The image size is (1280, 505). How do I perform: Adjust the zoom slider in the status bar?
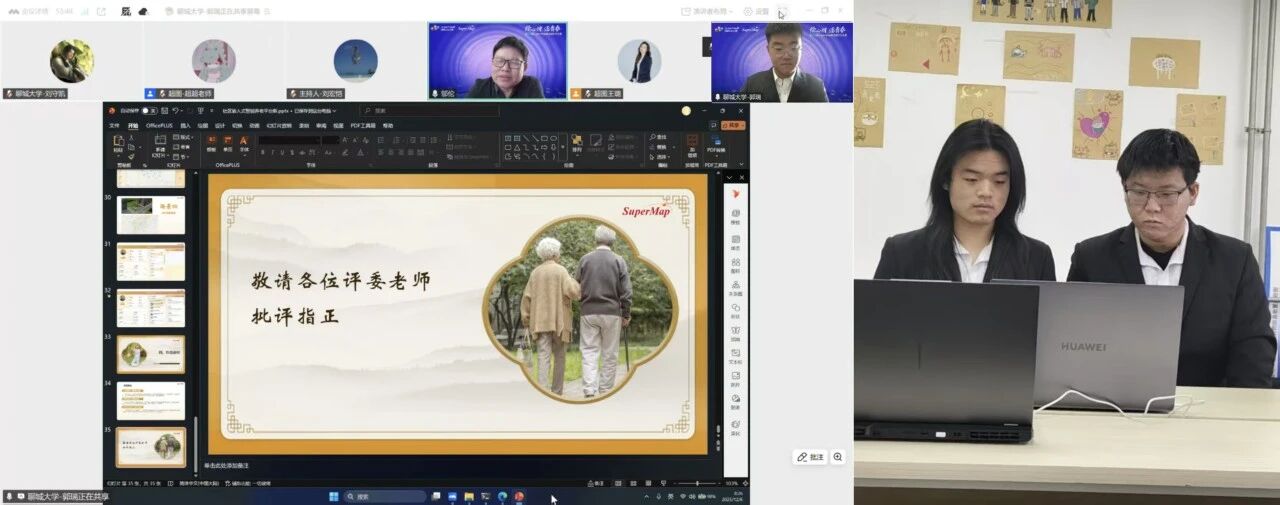697,483
